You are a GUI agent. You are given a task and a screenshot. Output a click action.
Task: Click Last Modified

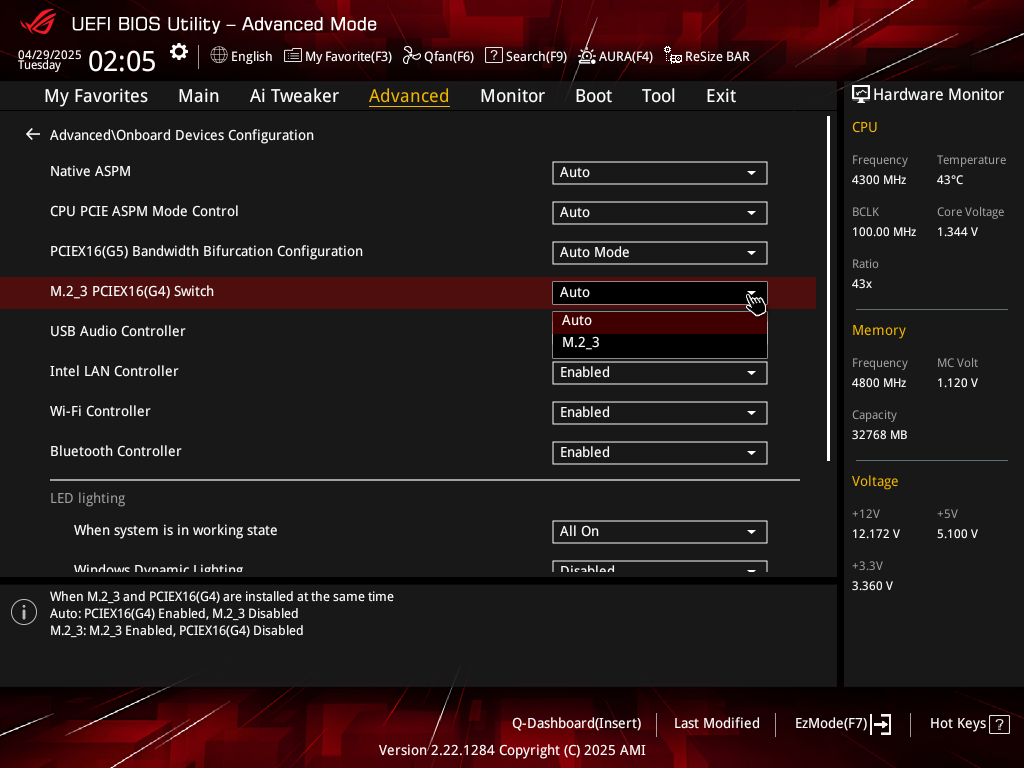[716, 724]
